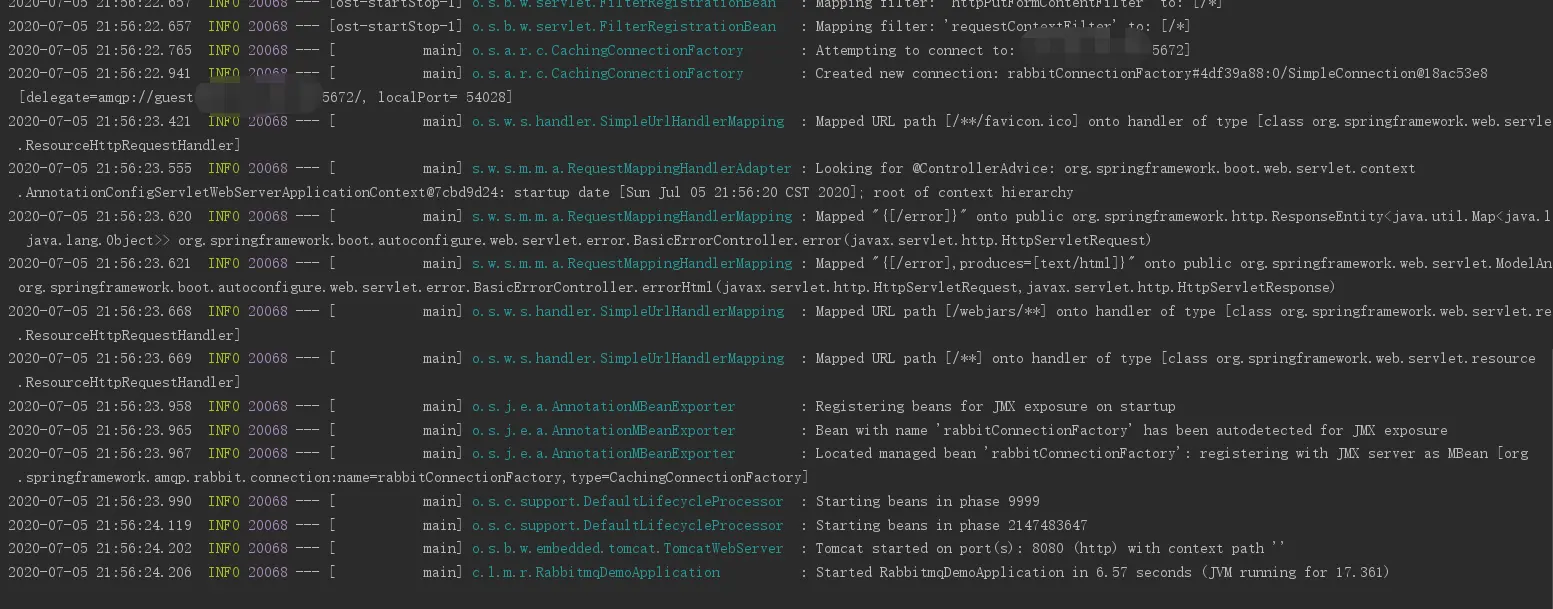
Task: Click "Bean with name 'rabbitConnectionFactory' has been autodetected" message
Action: [1131, 430]
